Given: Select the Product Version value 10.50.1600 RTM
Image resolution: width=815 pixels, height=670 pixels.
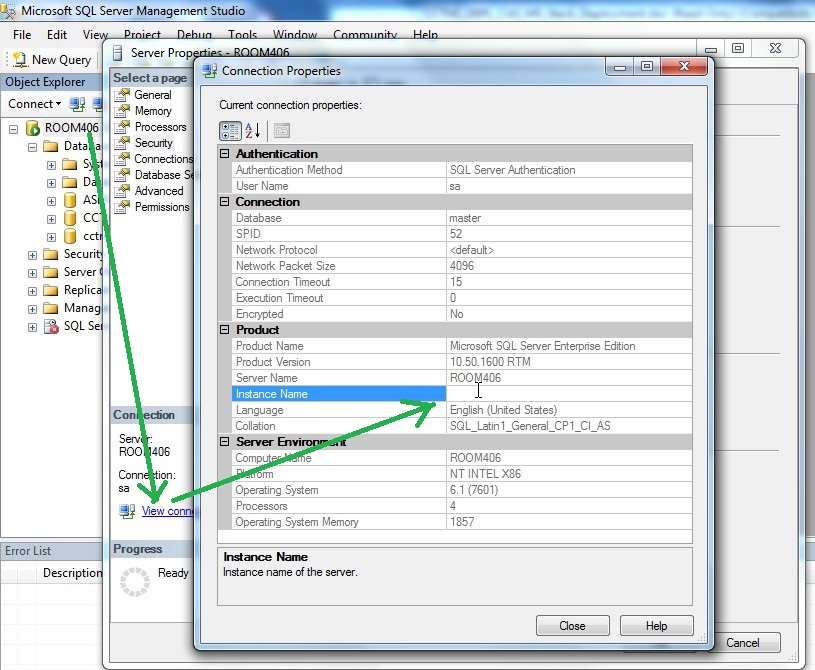Looking at the screenshot, I should pyautogui.click(x=490, y=362).
